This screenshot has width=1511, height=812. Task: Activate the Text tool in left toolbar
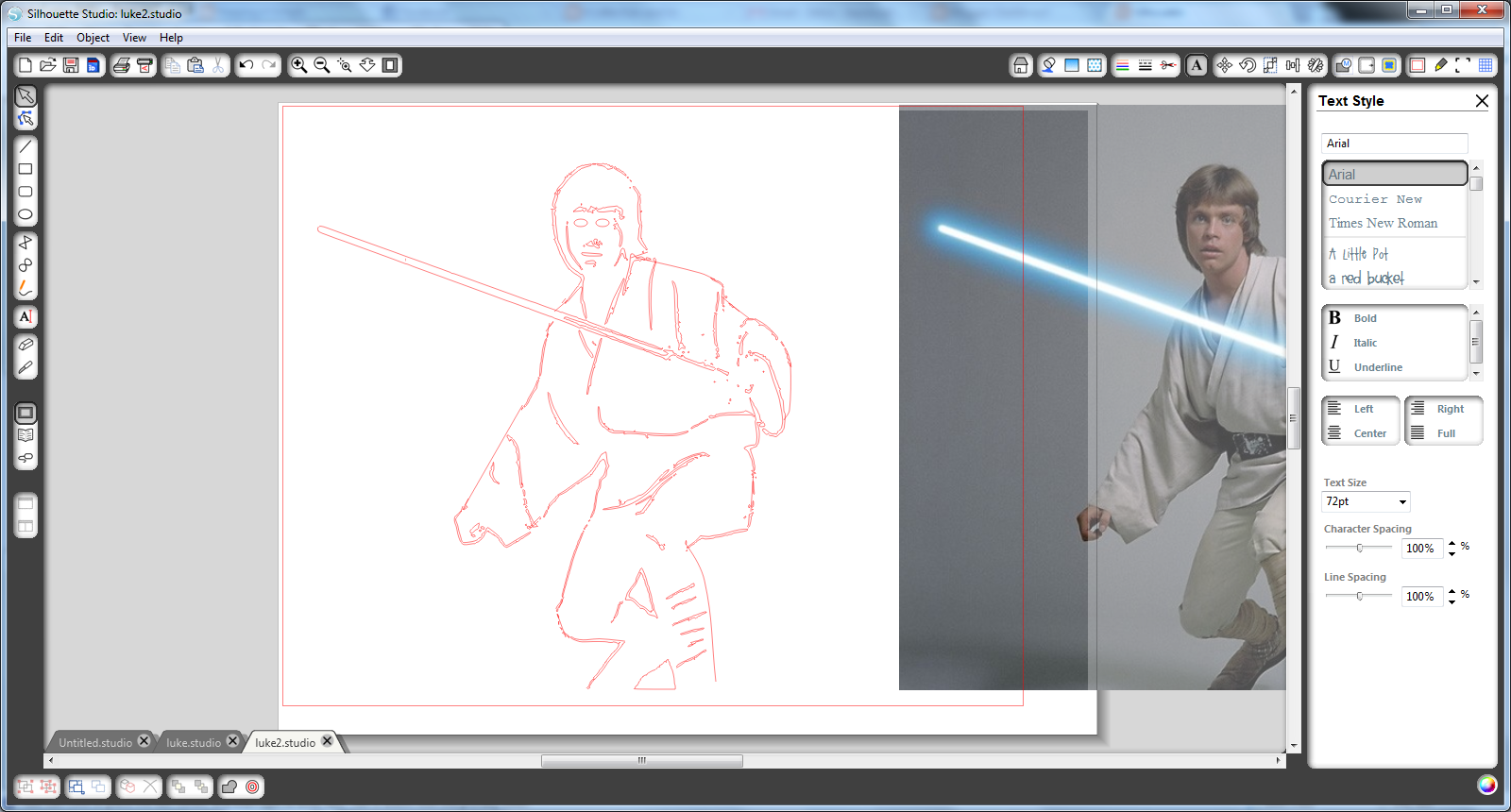click(x=25, y=316)
